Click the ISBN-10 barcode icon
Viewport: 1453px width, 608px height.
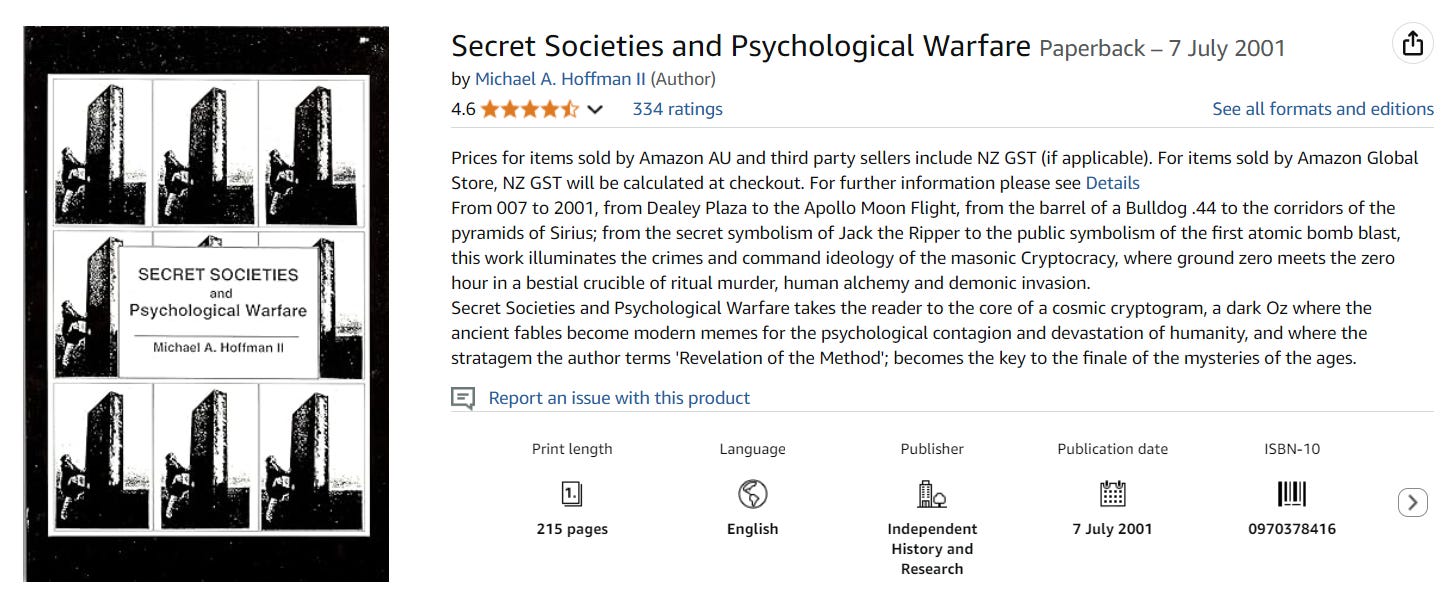(x=1292, y=493)
